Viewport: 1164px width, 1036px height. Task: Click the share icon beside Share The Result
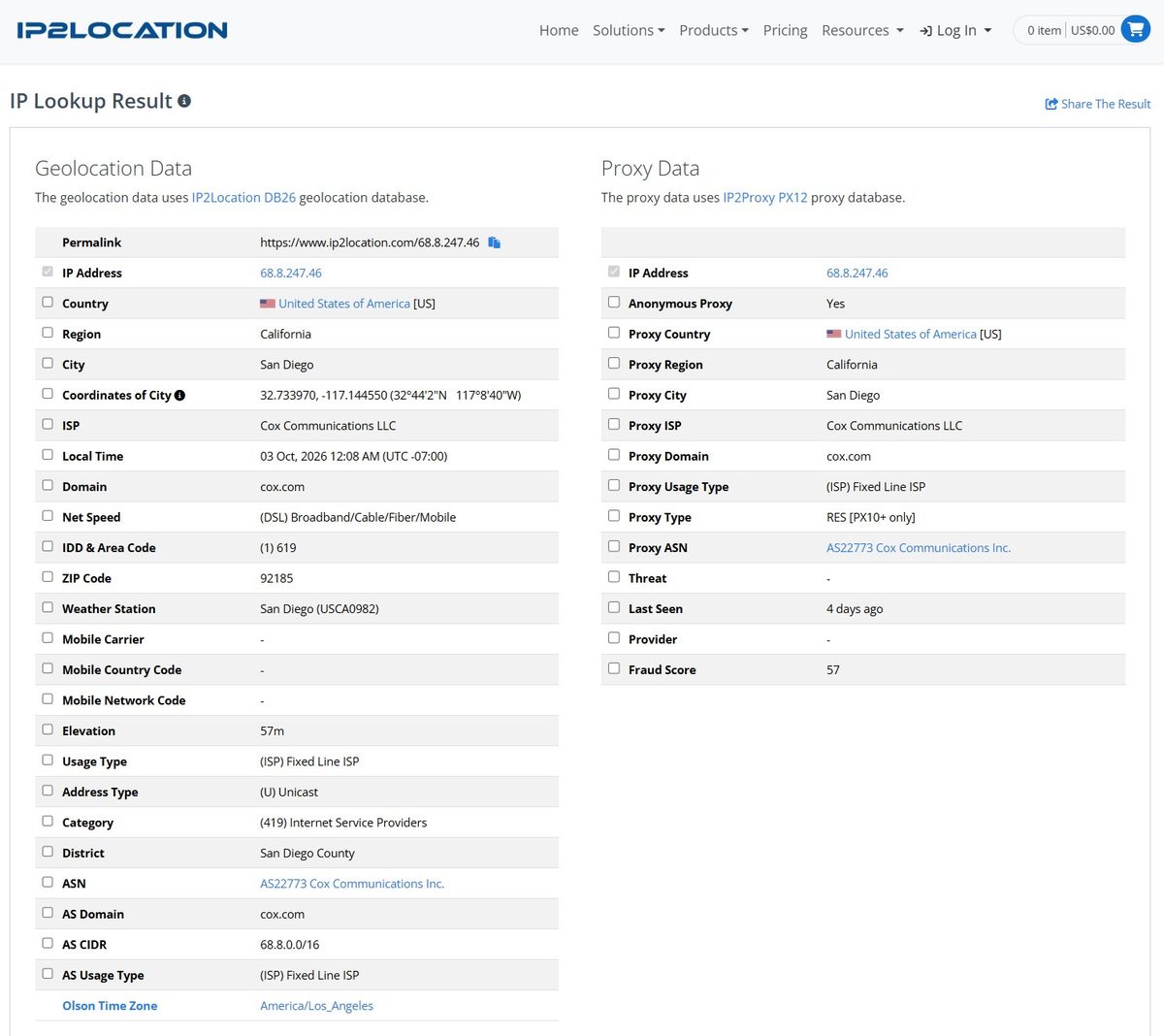(x=1051, y=104)
